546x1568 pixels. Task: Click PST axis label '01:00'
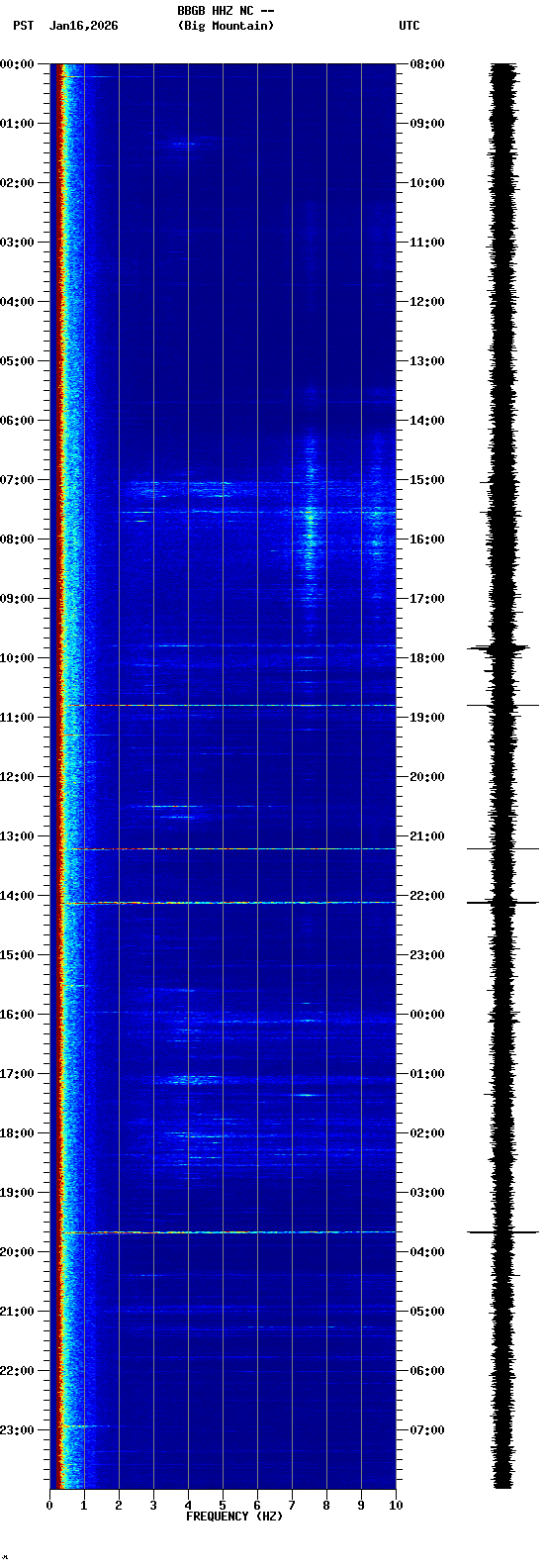tap(17, 124)
